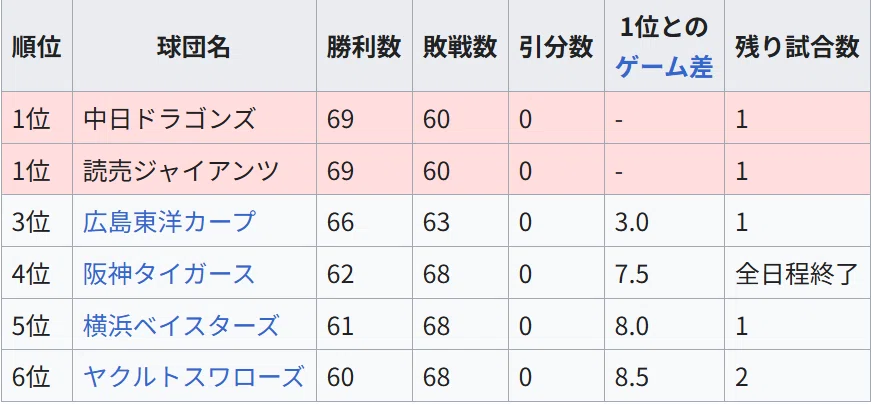Image resolution: width=871 pixels, height=405 pixels.
Task: Click the 球団名 column header
Action: point(194,46)
